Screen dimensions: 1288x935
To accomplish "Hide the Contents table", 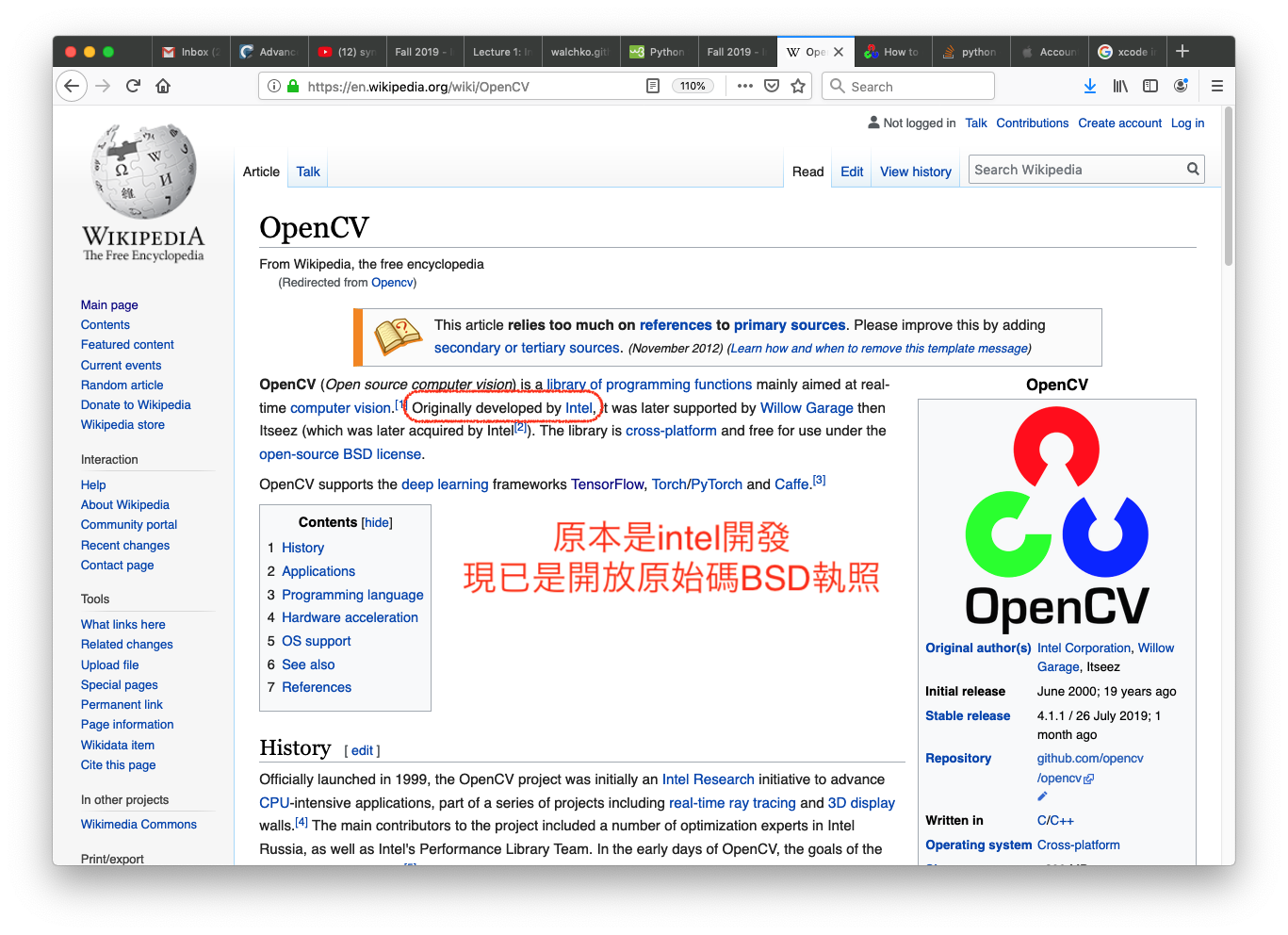I will coord(377,523).
